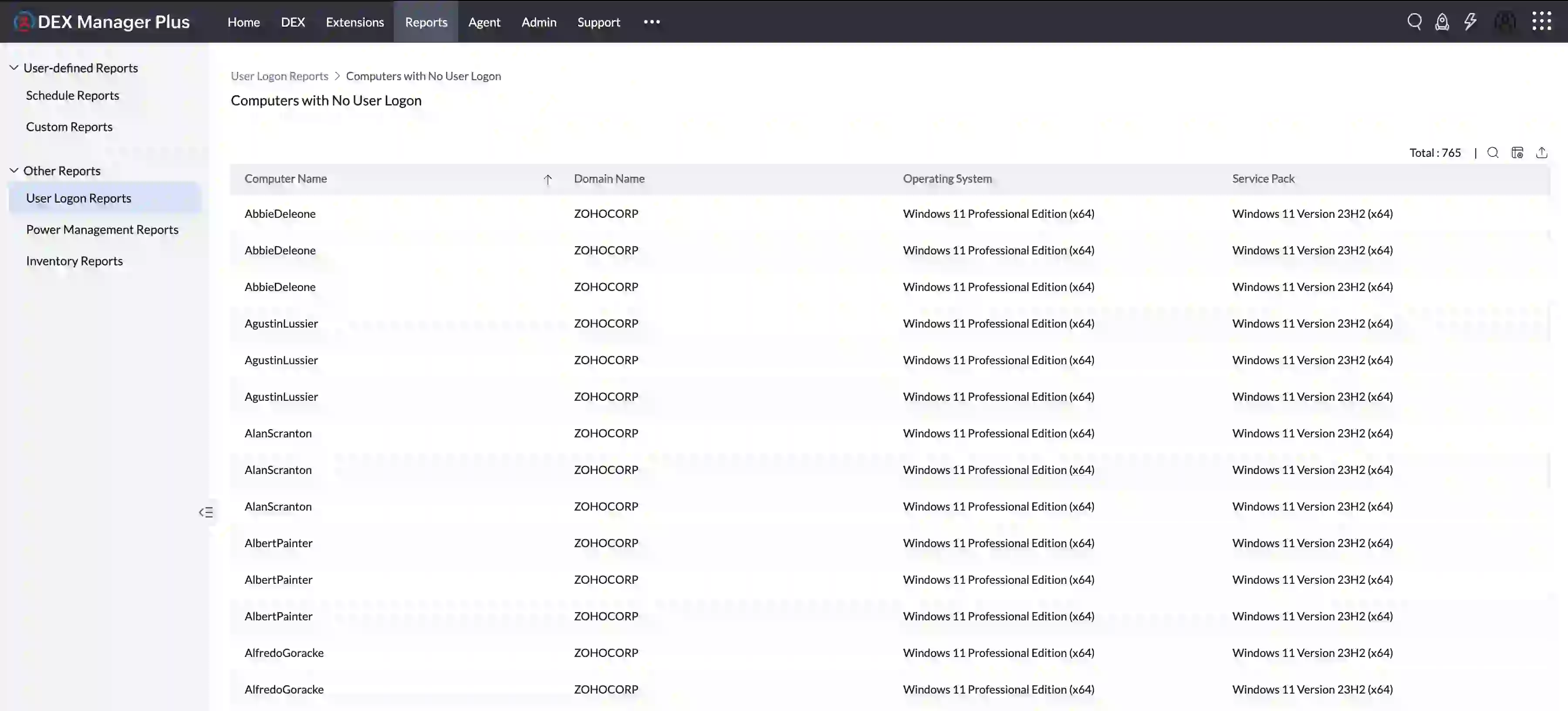Select the topmost AlbertPainter computer name

pos(278,543)
